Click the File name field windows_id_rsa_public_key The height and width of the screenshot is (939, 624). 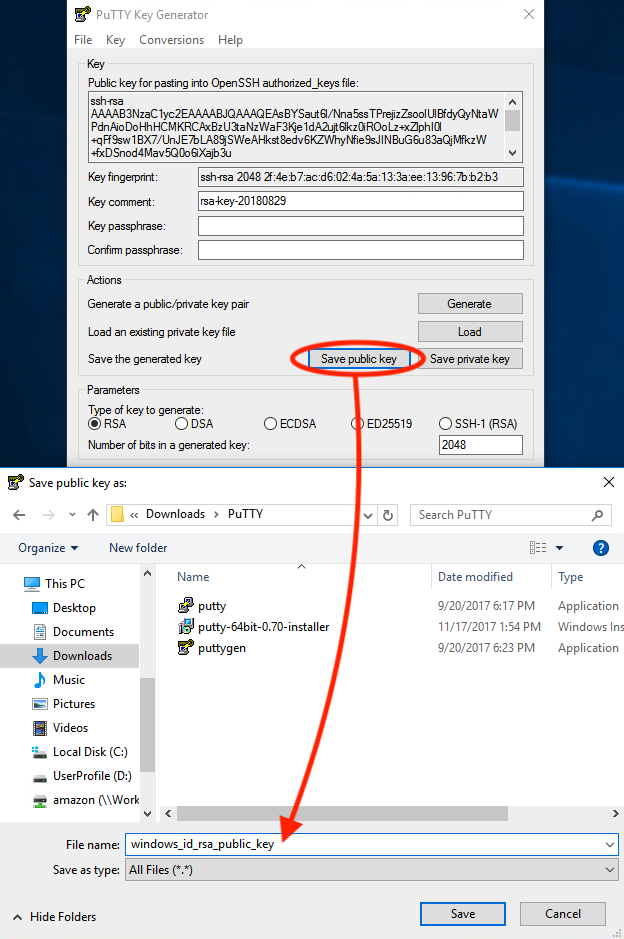[x=371, y=844]
